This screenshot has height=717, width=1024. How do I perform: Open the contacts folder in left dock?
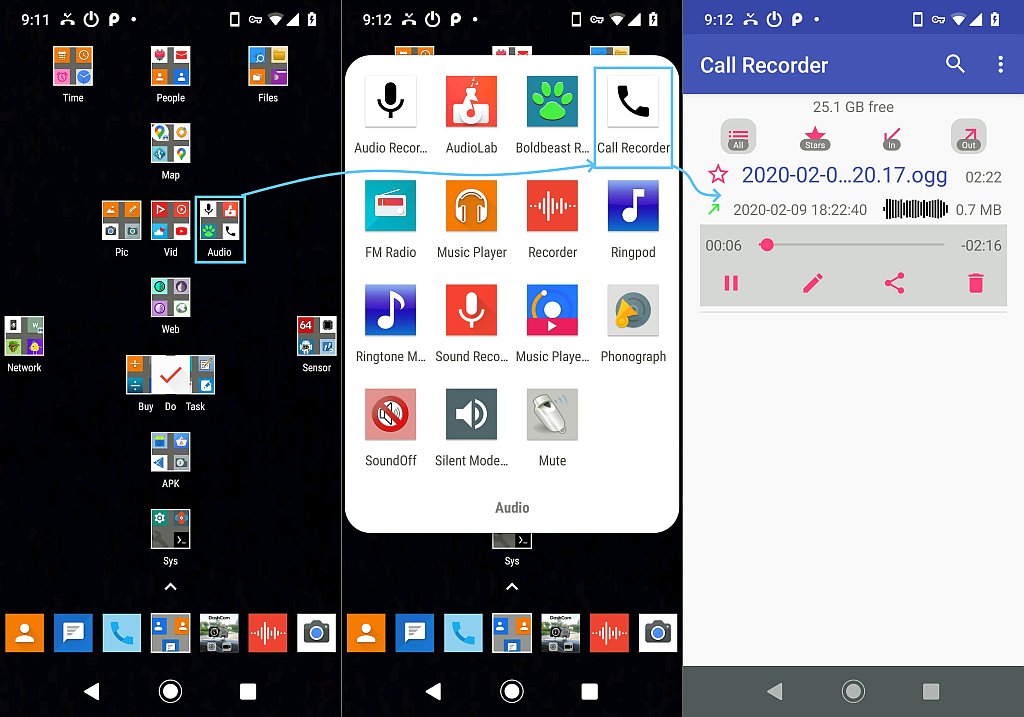tap(170, 633)
